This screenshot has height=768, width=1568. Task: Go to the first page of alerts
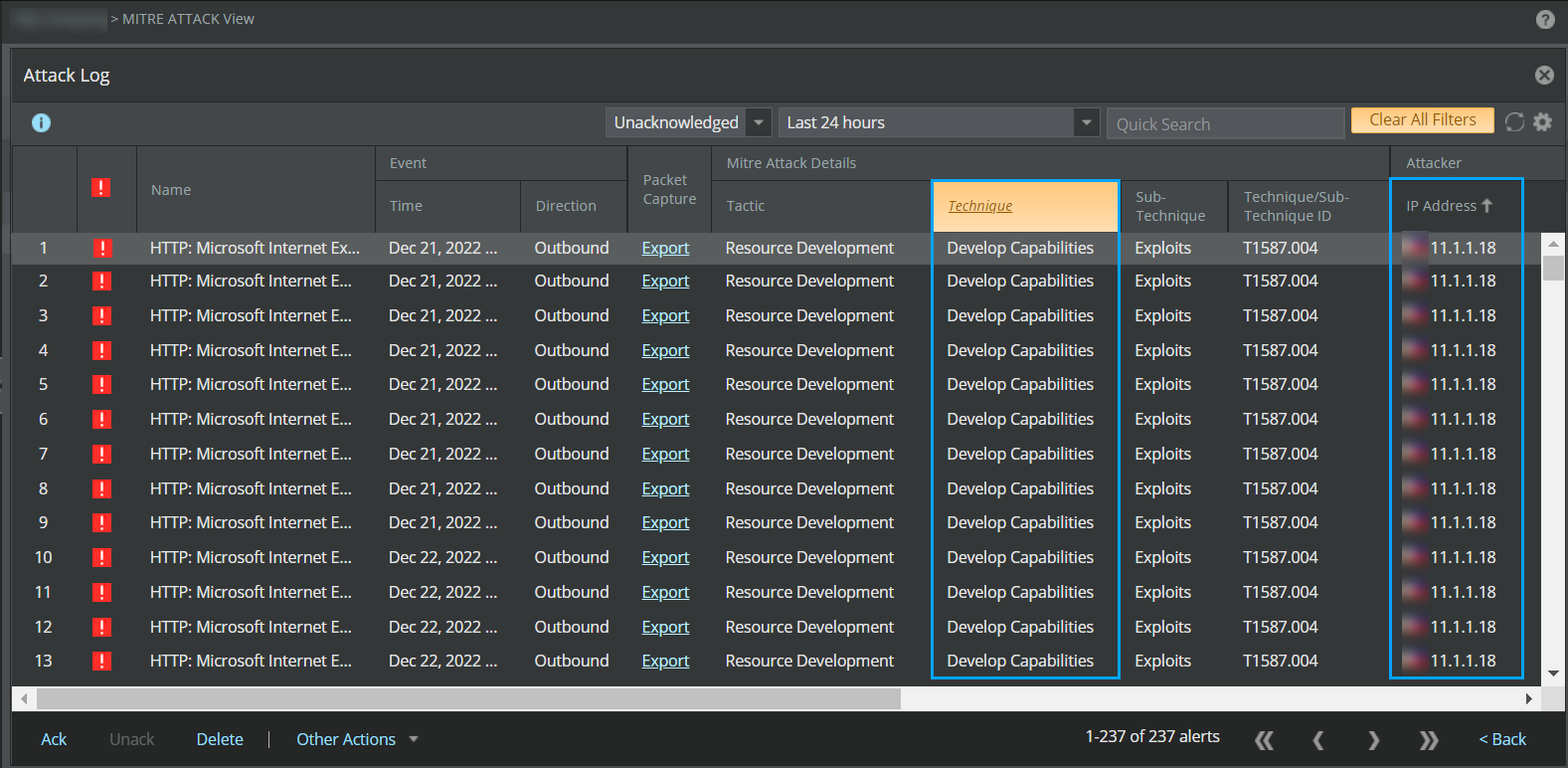pyautogui.click(x=1264, y=739)
